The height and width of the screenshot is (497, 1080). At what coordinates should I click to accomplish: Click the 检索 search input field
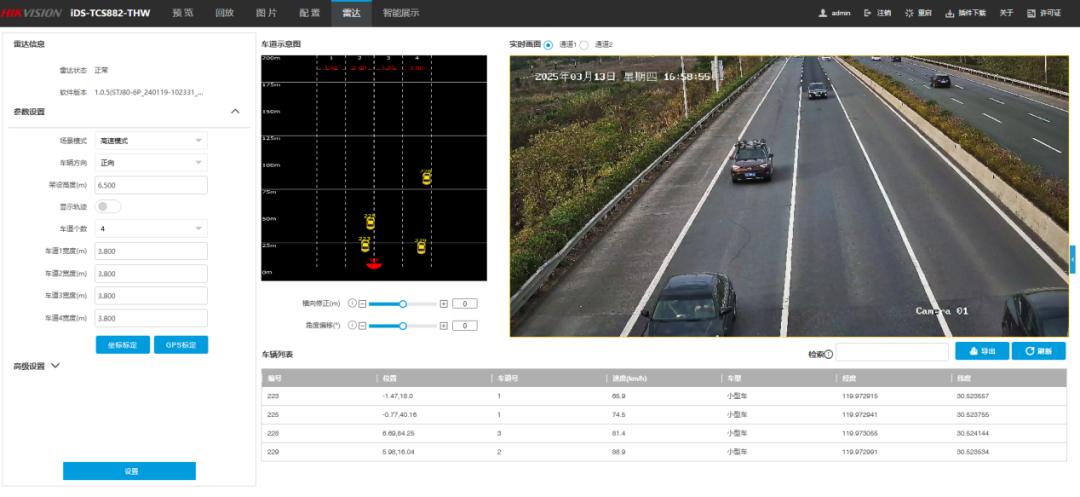(892, 352)
